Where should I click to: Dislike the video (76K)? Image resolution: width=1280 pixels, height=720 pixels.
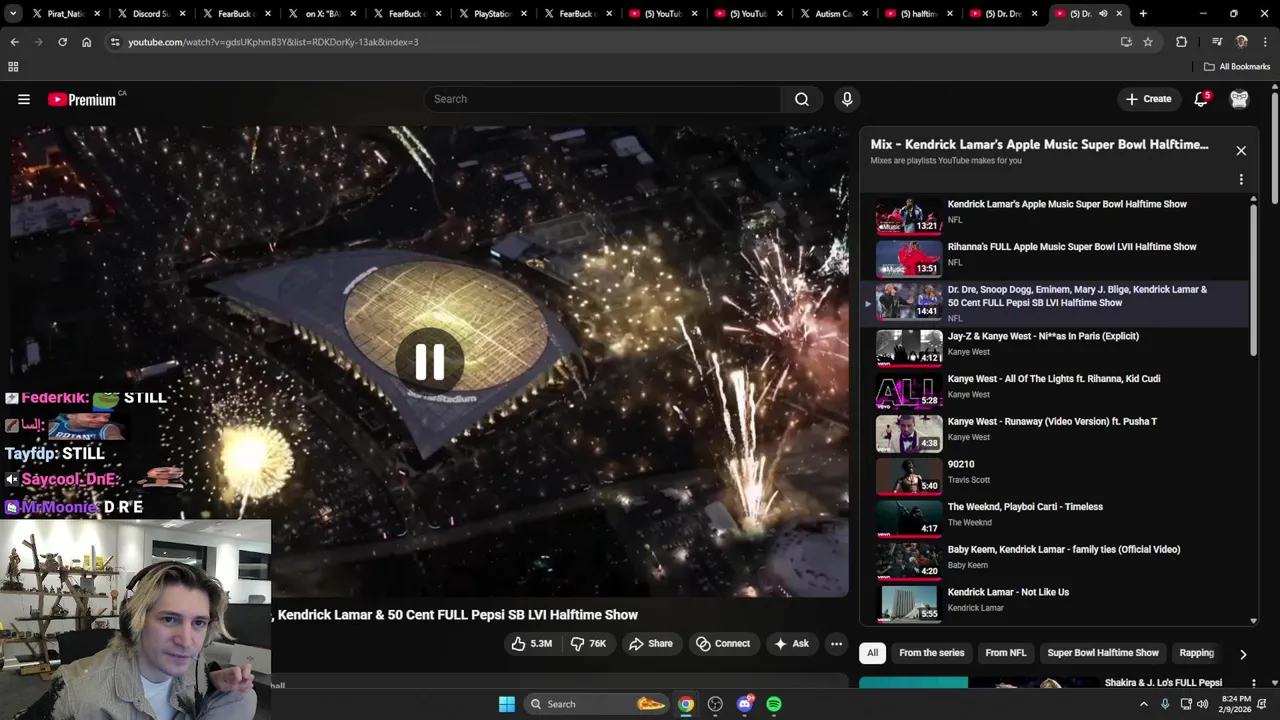point(588,644)
